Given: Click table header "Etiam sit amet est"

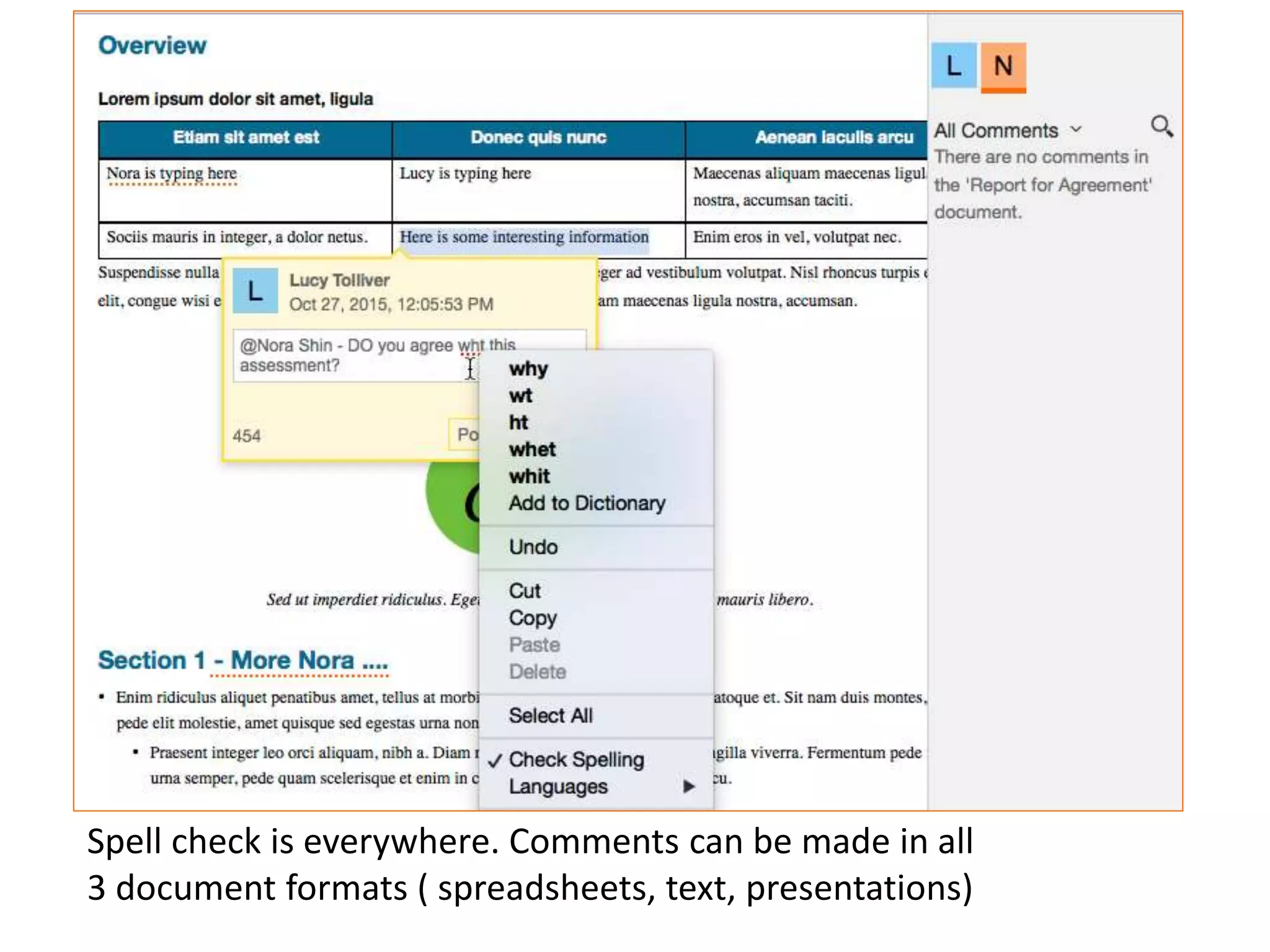Looking at the screenshot, I should pos(246,138).
